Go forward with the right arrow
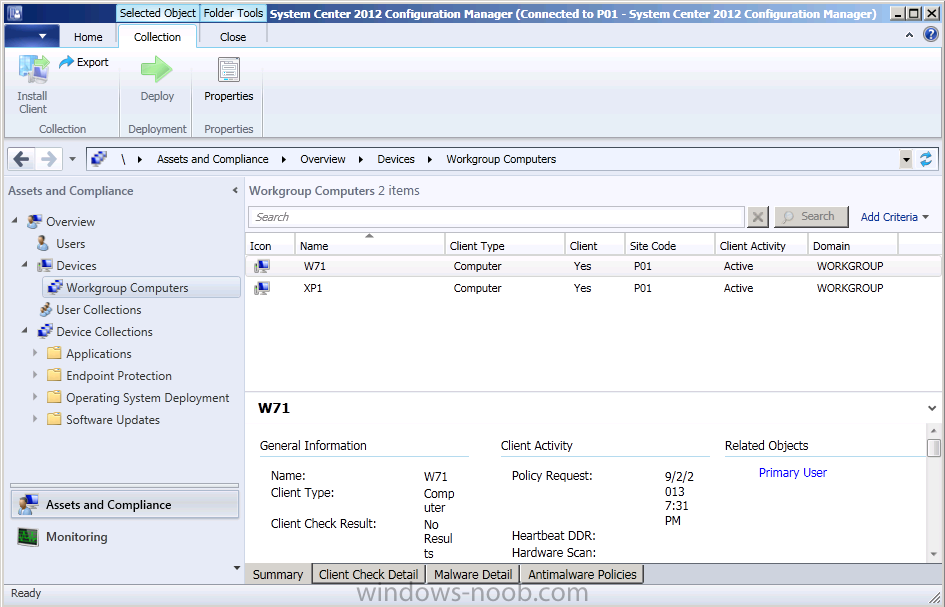This screenshot has width=945, height=607. pos(48,159)
